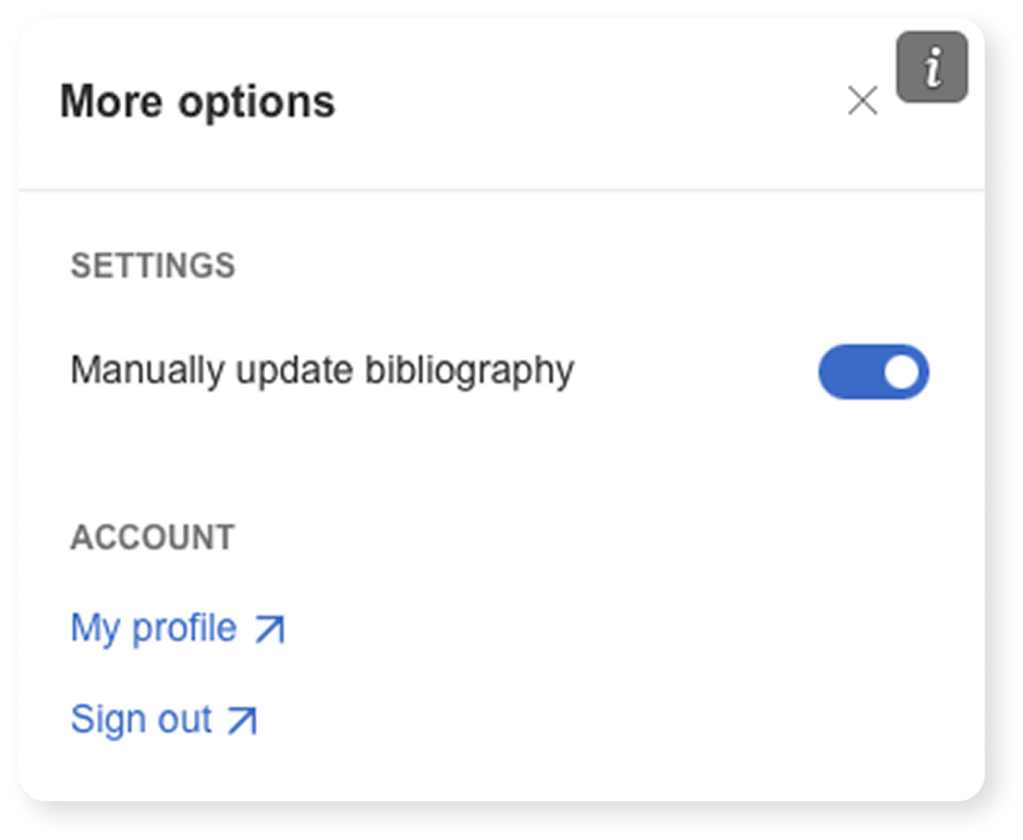Disable Manually update bibliography toggle

point(873,372)
